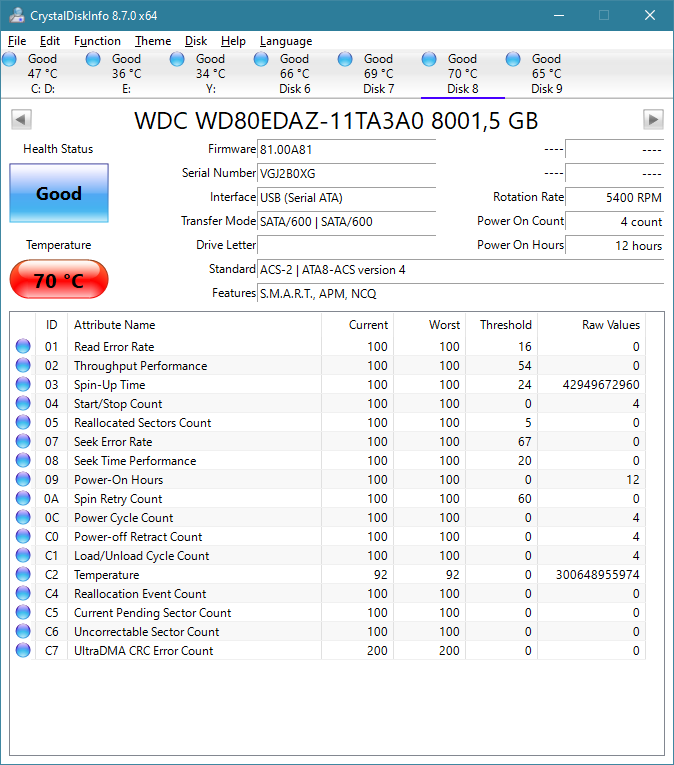Select the Y: disk tab
Image resolution: width=674 pixels, height=765 pixels.
tap(210, 74)
